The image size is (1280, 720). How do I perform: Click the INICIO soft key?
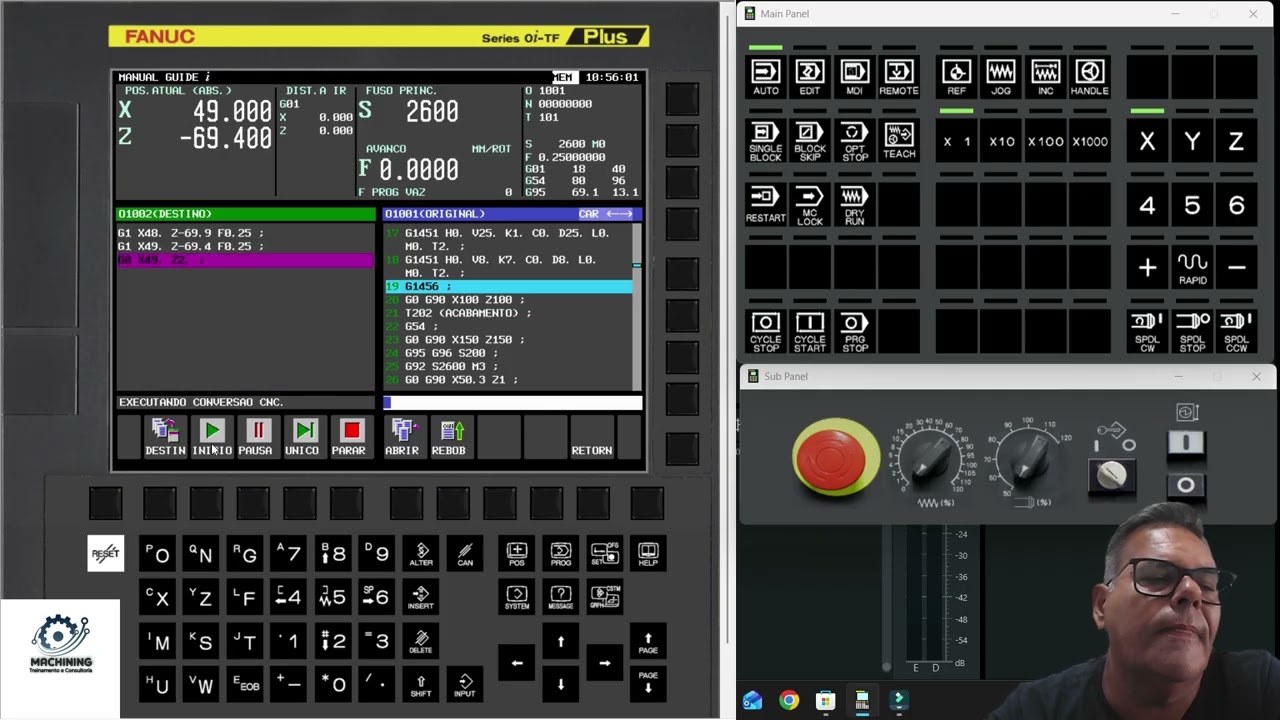tap(212, 438)
